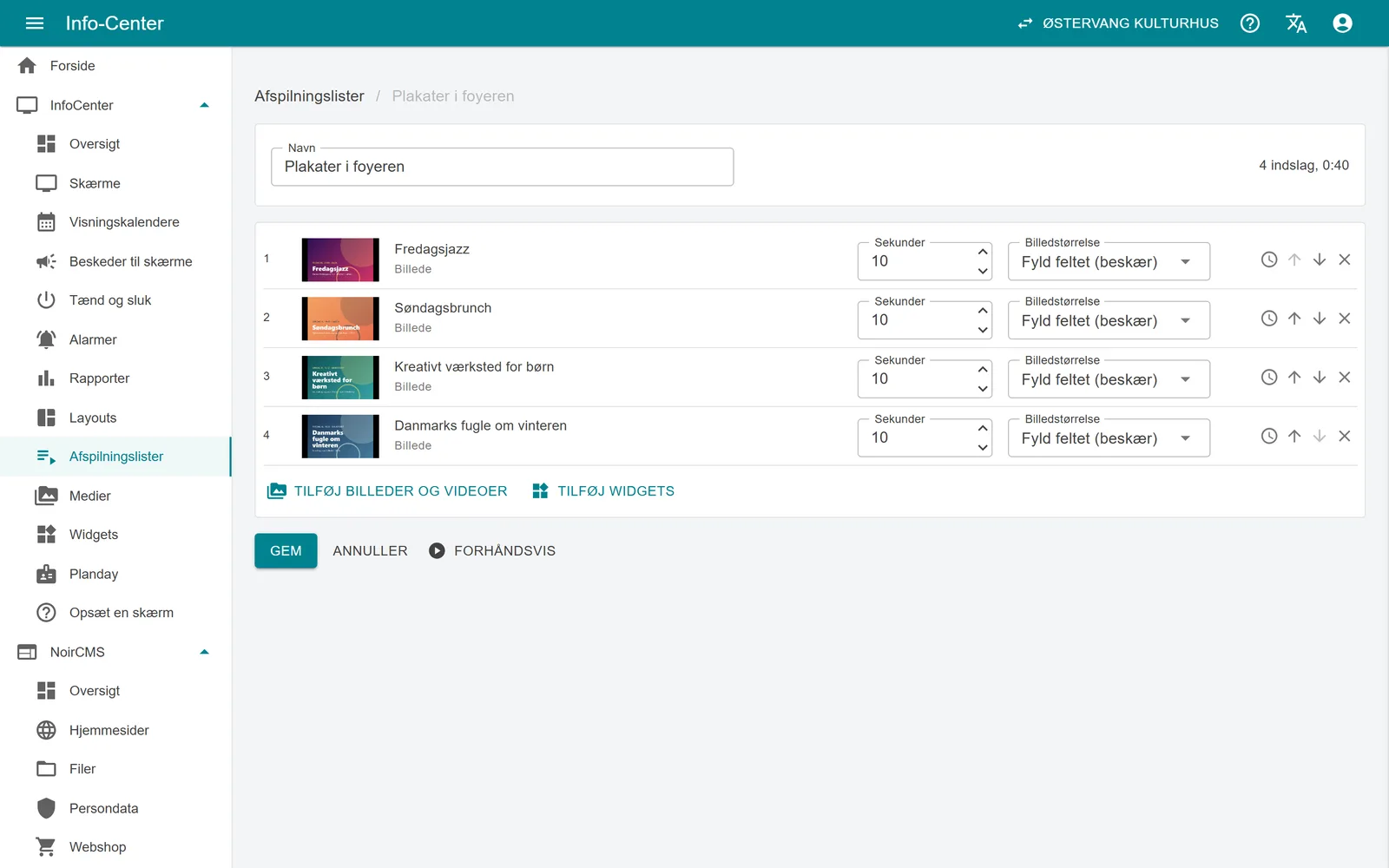Click the Sekunder field for Søndagsbrunch
Image resolution: width=1389 pixels, height=868 pixels.
point(925,320)
